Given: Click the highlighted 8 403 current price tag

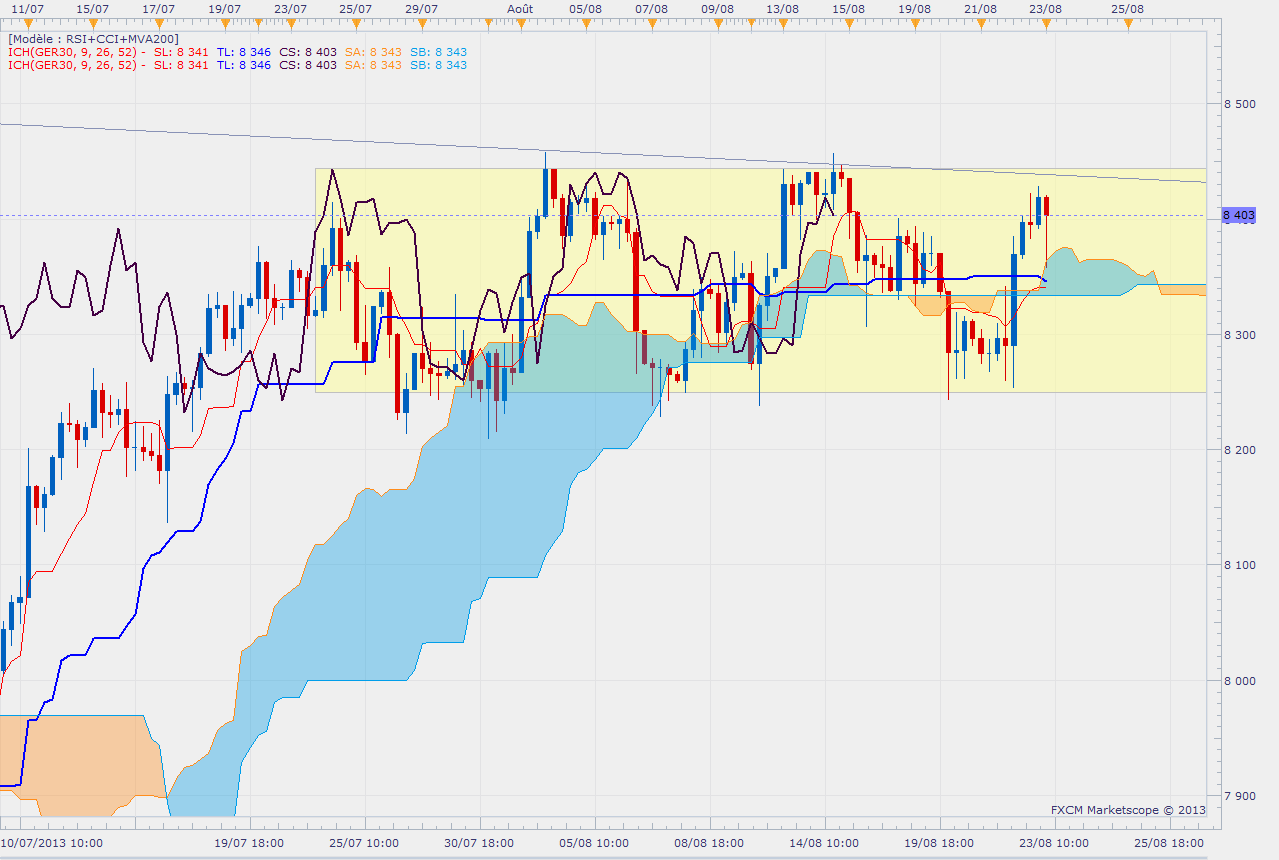Looking at the screenshot, I should 1238,215.
